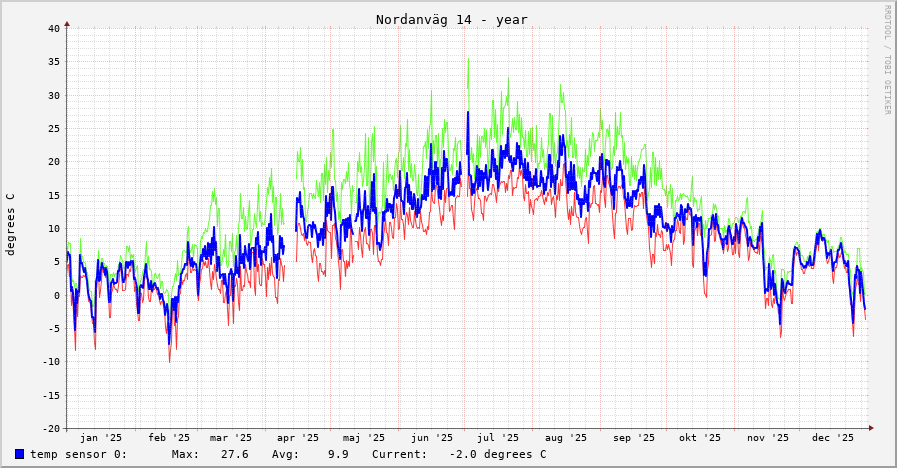Select the "jul '25" x-axis label
The height and width of the screenshot is (468, 897).
tap(498, 438)
